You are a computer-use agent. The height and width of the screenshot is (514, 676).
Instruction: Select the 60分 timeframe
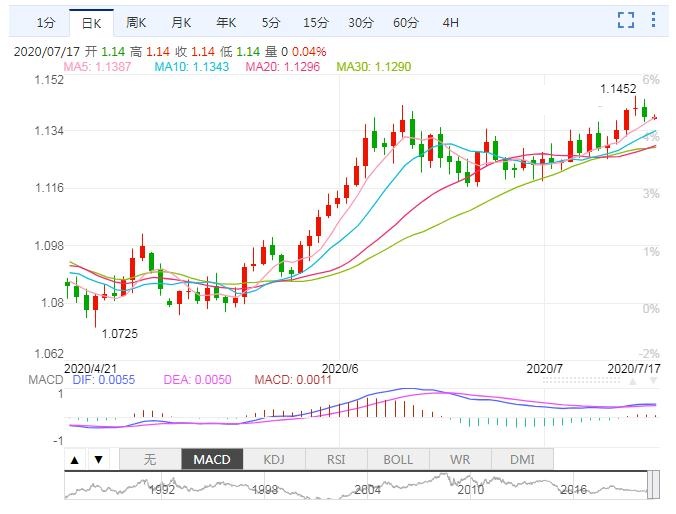pos(406,21)
